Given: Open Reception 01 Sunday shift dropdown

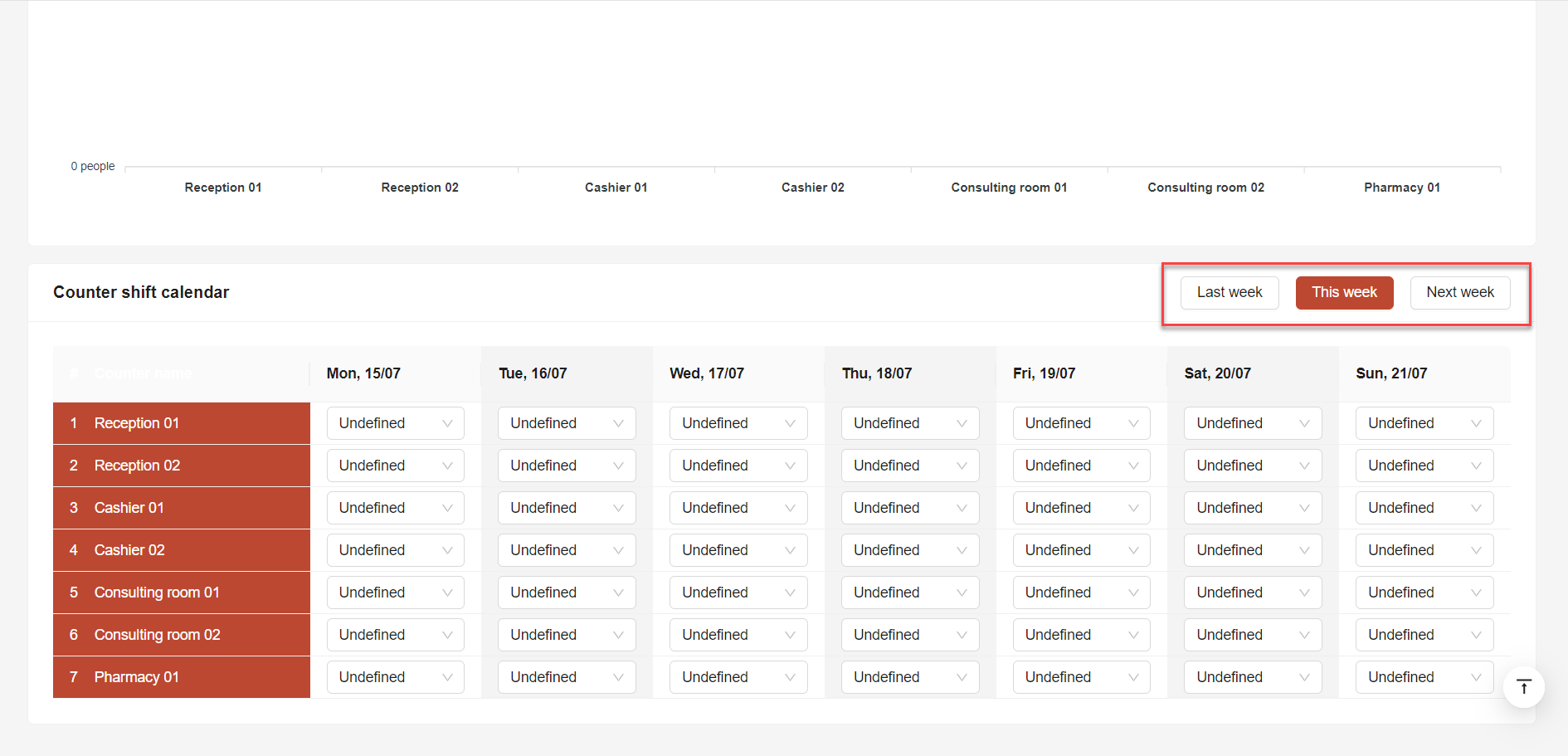Looking at the screenshot, I should (1424, 423).
